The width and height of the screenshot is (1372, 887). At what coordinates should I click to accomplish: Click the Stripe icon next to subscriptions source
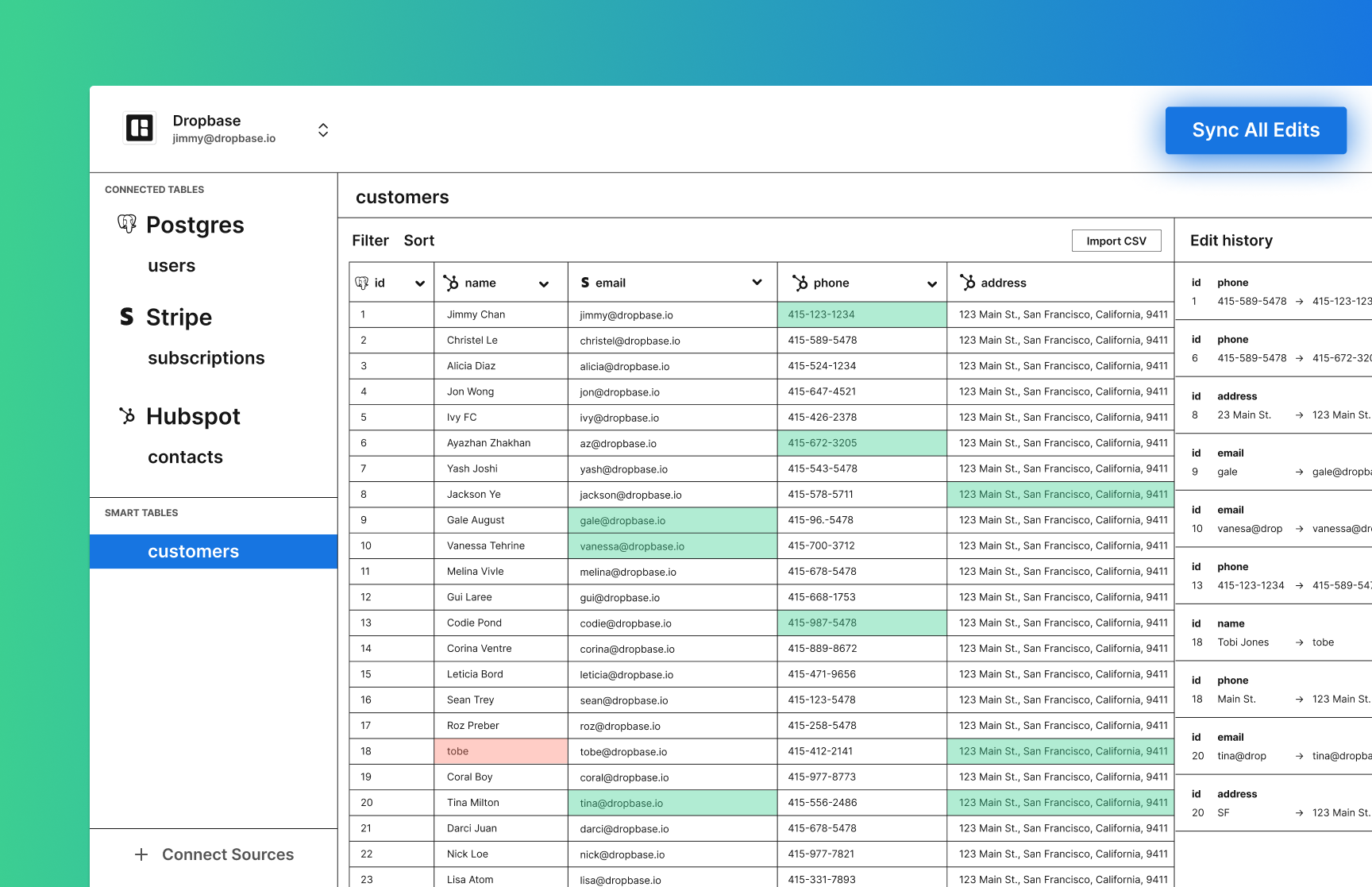click(127, 316)
